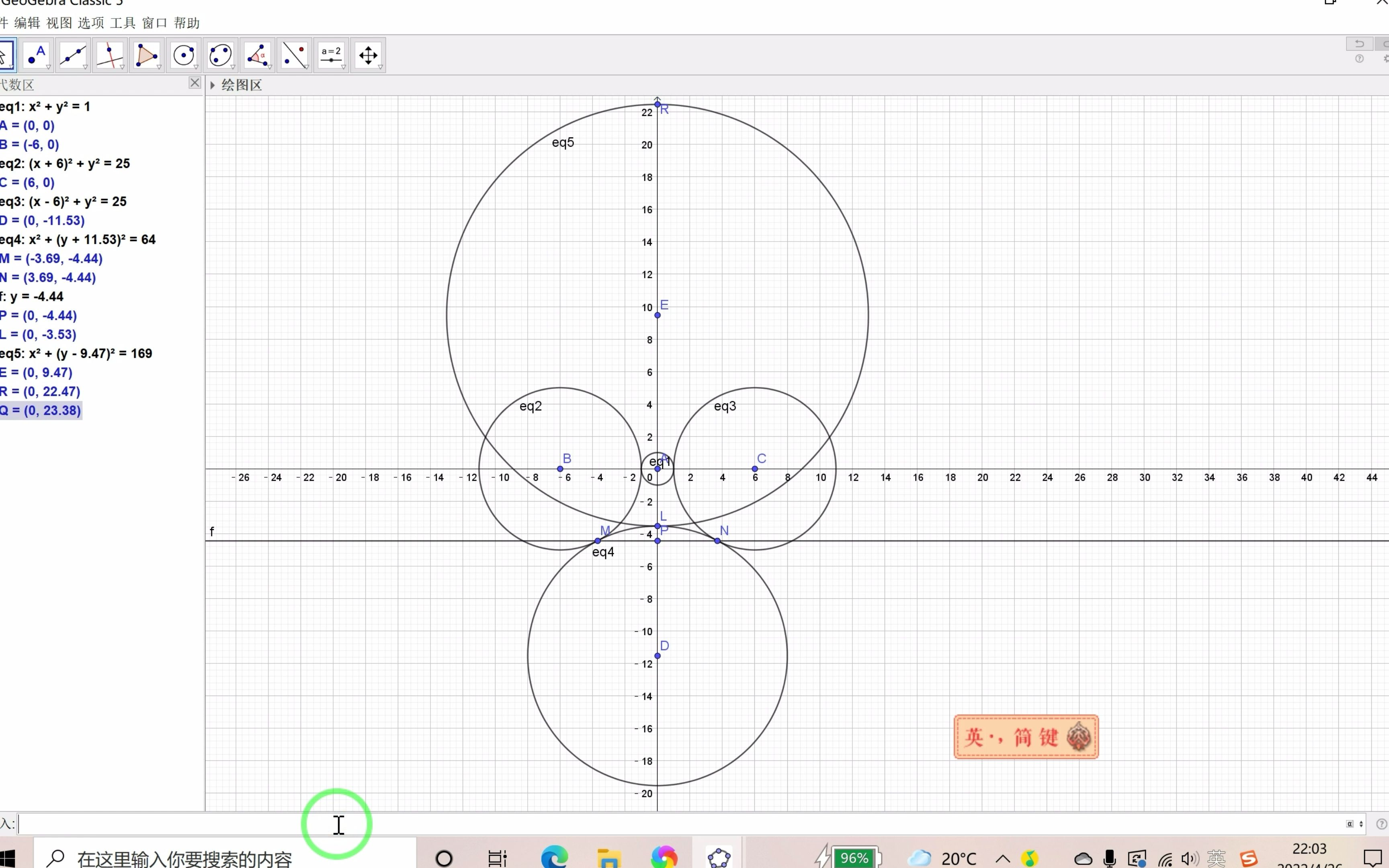Expand the 绘图区 style bar triangle

point(212,85)
